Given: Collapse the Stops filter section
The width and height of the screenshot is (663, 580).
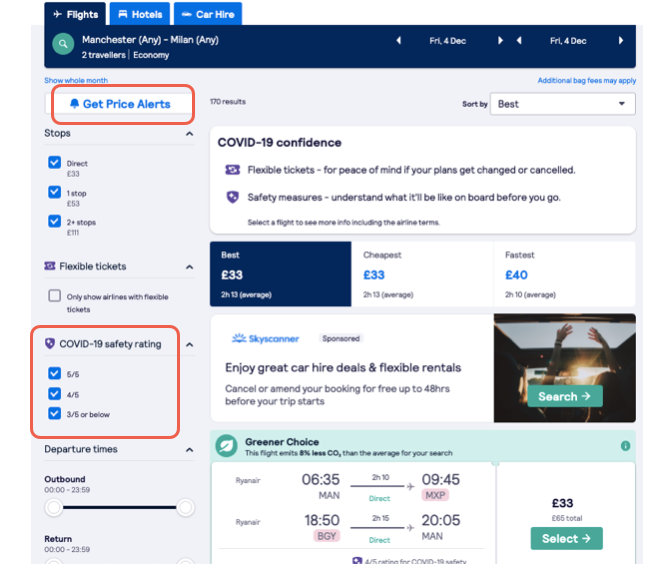Looking at the screenshot, I should point(189,134).
